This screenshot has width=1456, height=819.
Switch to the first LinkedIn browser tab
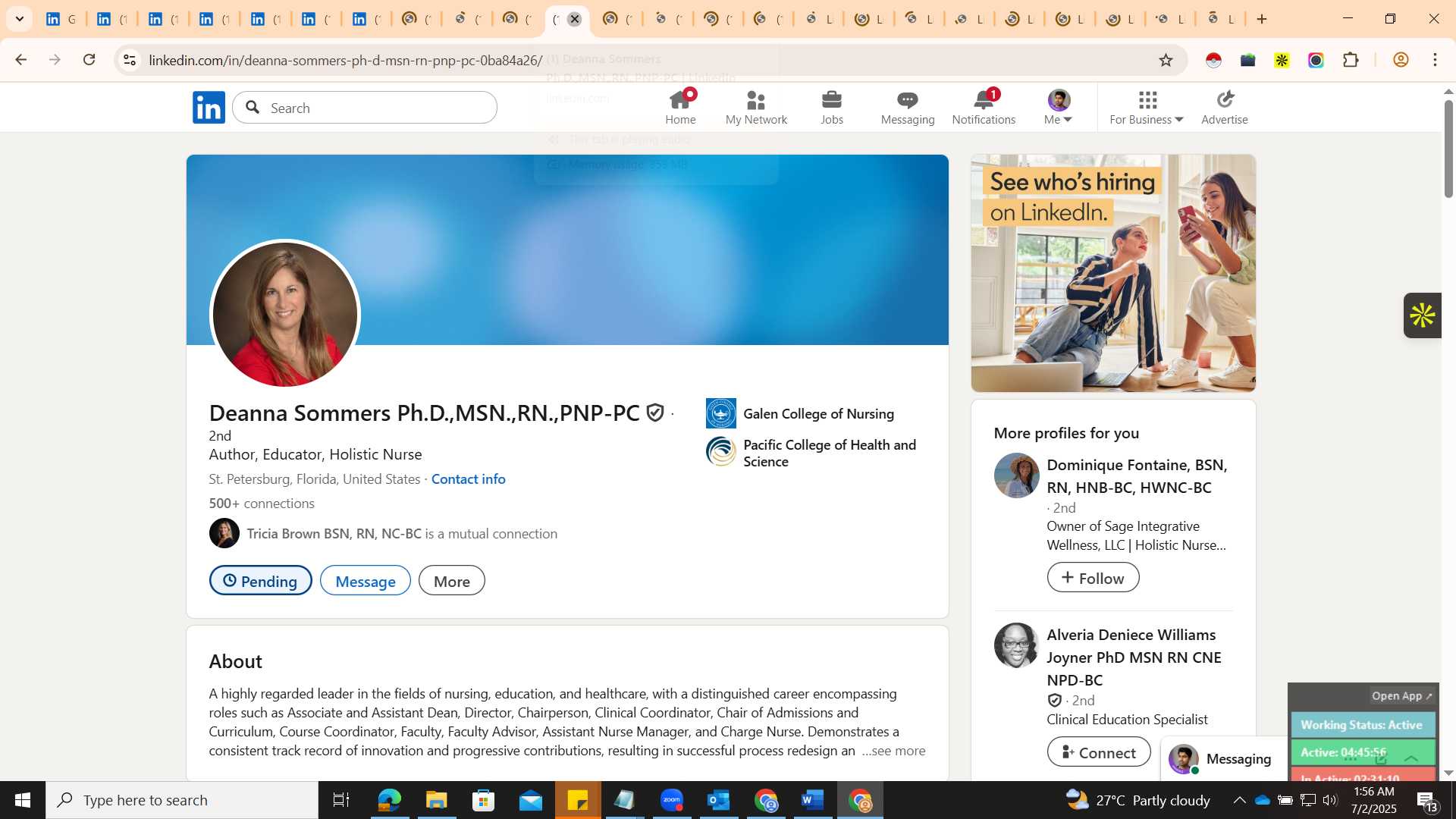click(x=61, y=19)
